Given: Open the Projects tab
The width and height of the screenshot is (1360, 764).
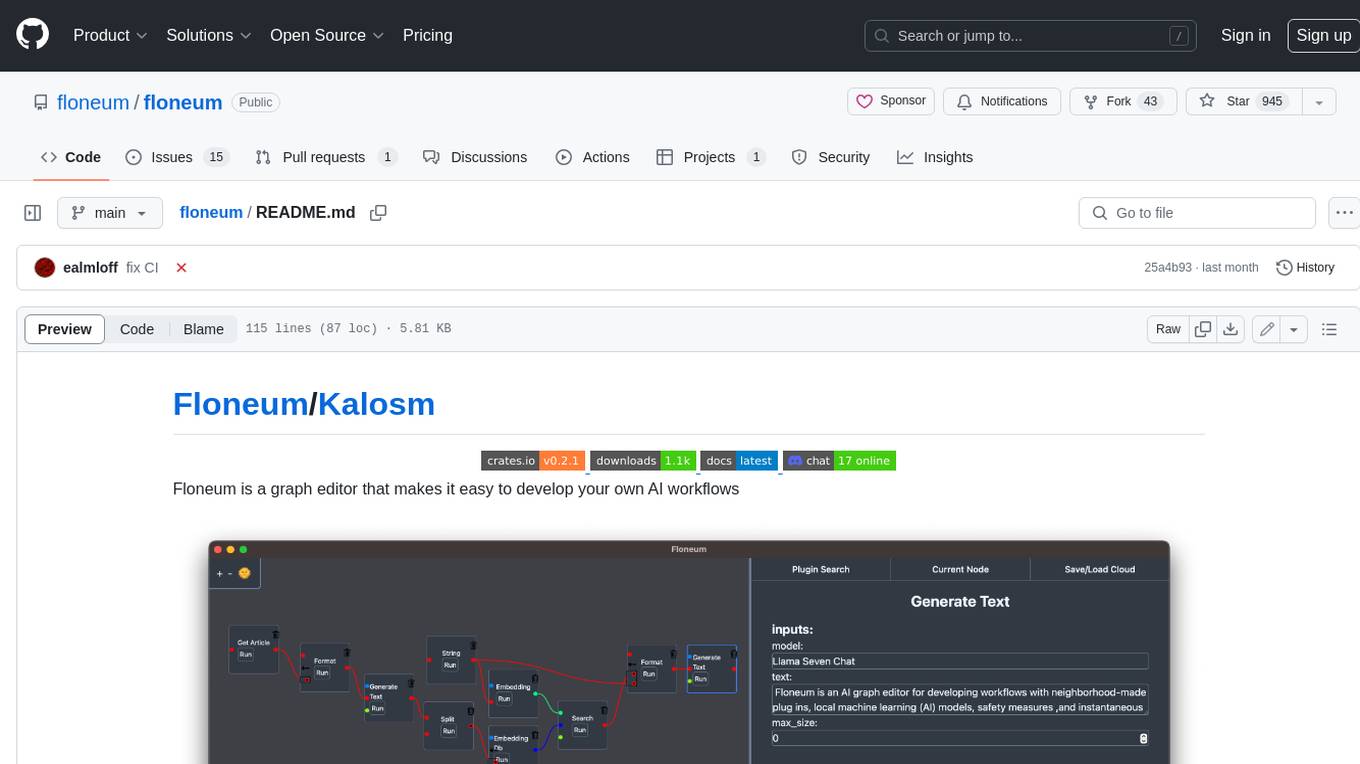Looking at the screenshot, I should (711, 157).
